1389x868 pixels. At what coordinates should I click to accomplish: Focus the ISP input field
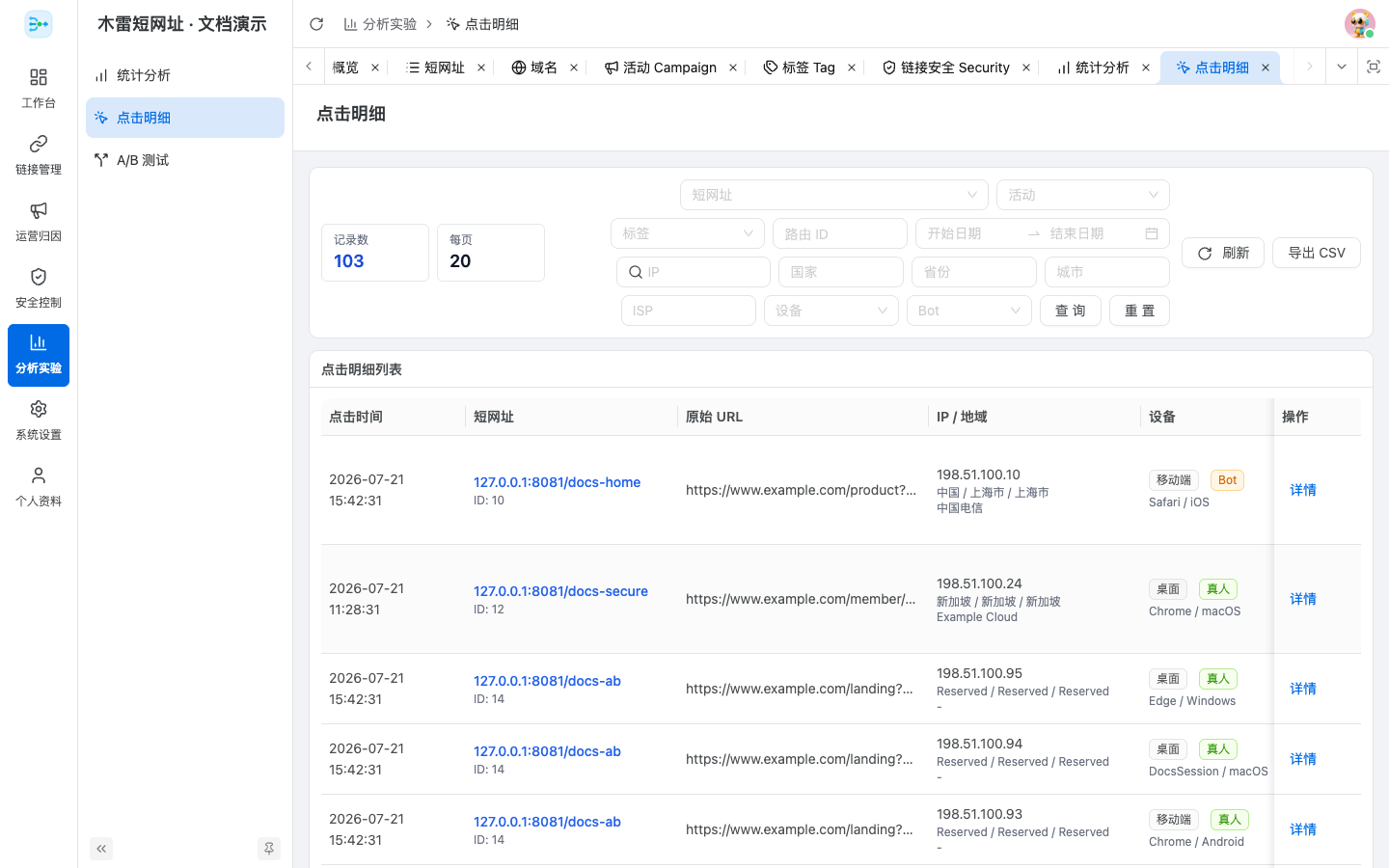point(689,311)
